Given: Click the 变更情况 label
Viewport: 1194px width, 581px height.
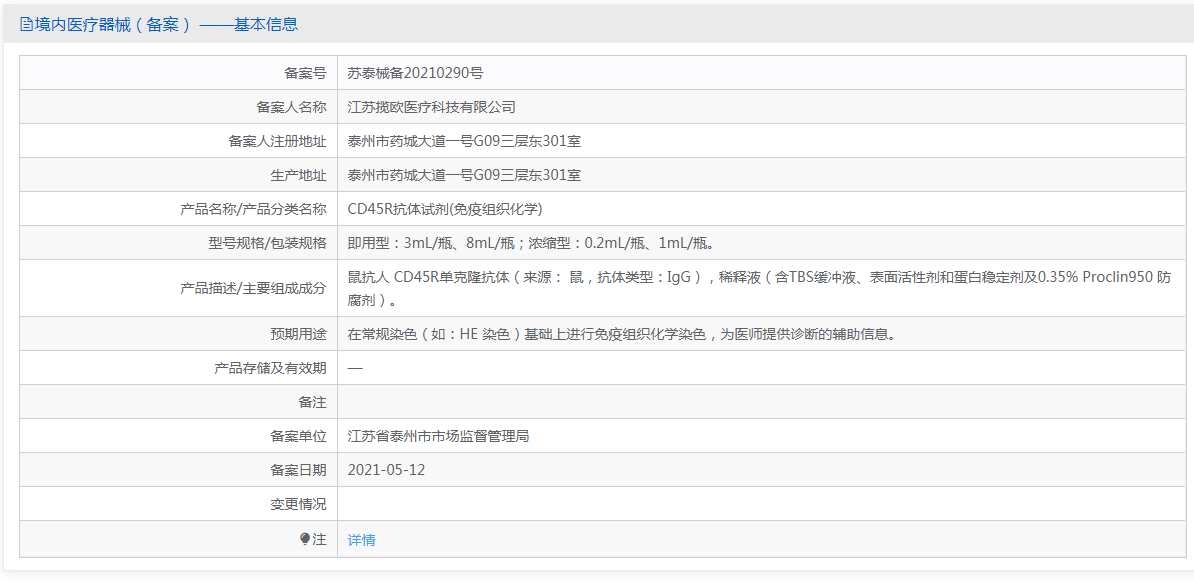Looking at the screenshot, I should 298,504.
